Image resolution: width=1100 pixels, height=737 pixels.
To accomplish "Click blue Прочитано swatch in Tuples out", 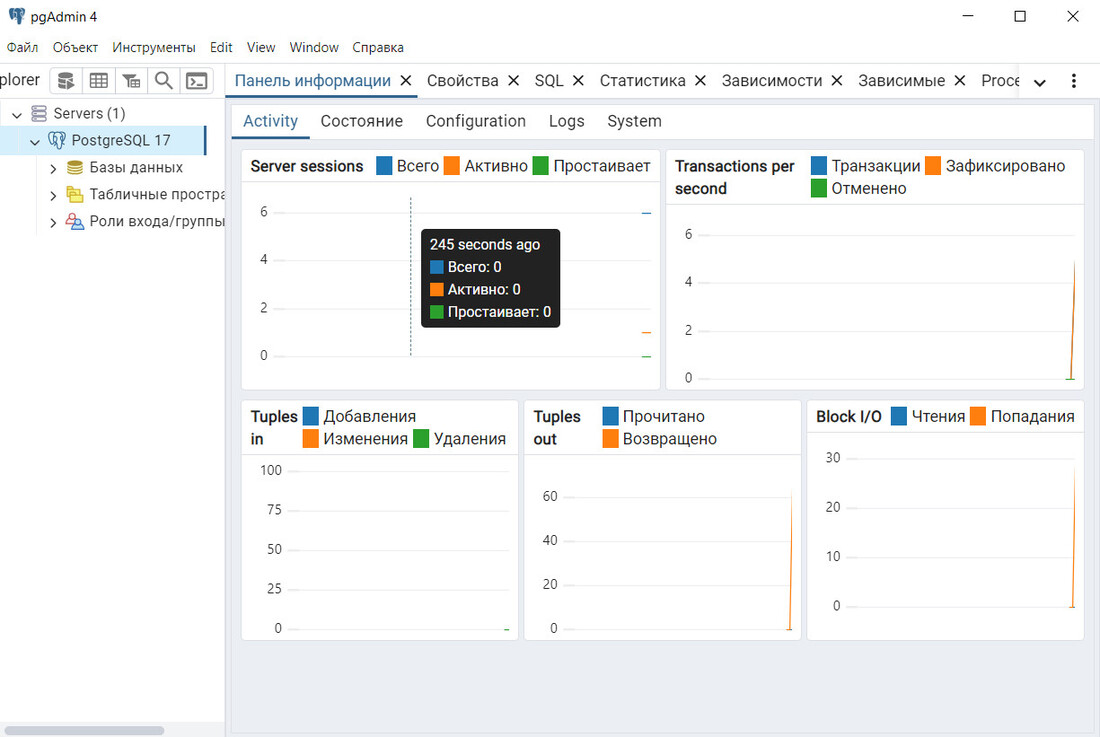I will pyautogui.click(x=610, y=416).
